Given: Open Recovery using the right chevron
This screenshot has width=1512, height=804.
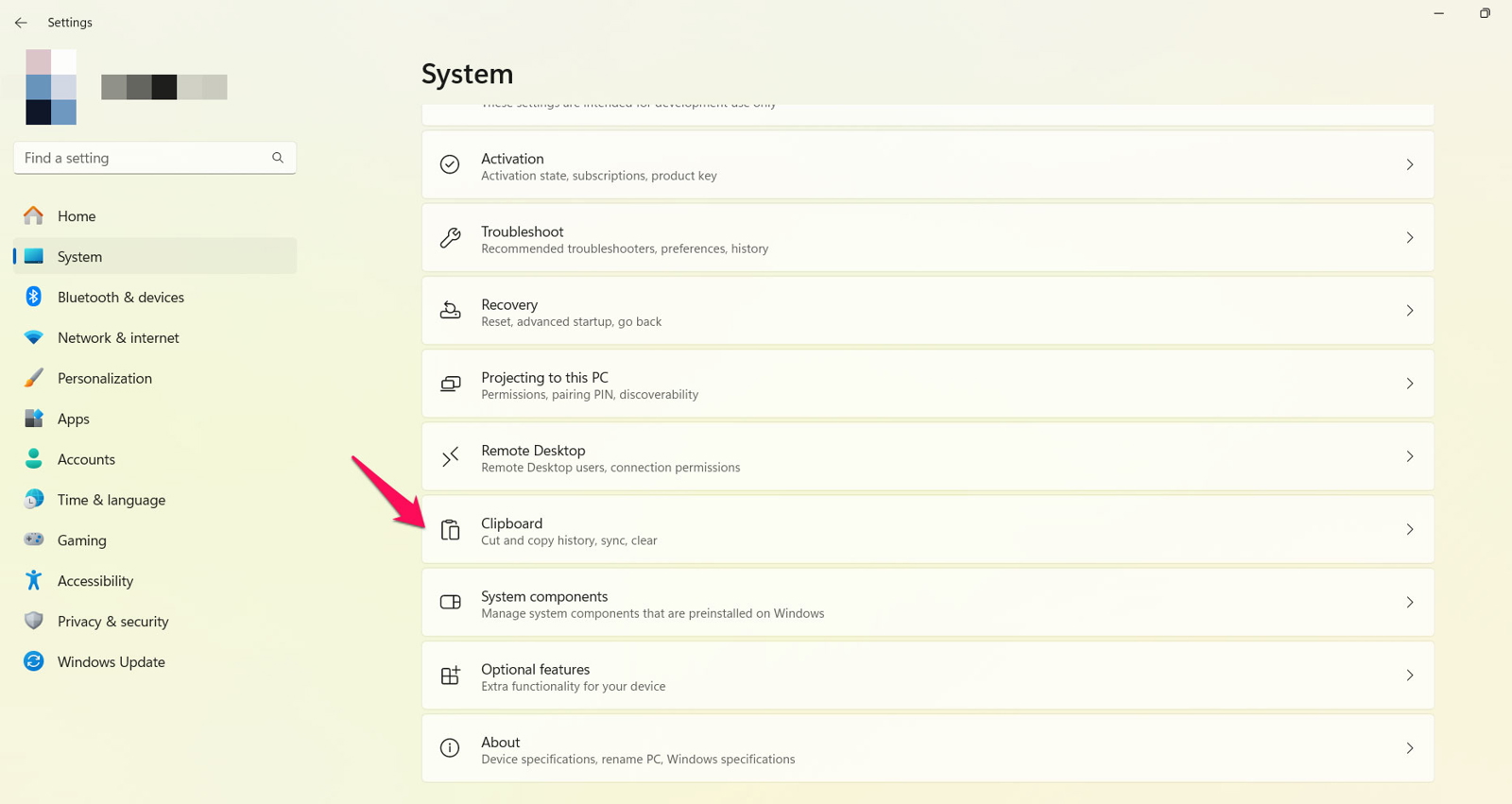Looking at the screenshot, I should [1409, 311].
